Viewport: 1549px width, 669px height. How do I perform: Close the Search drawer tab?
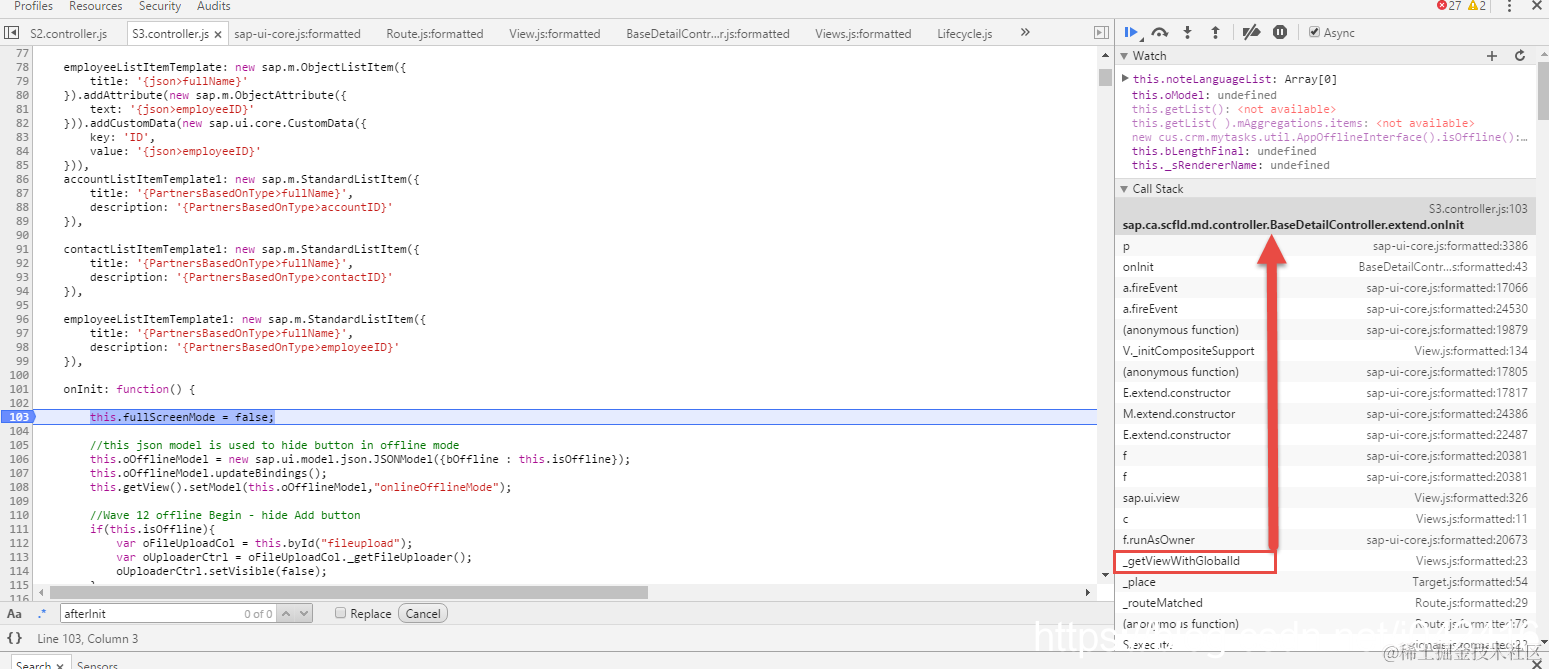pos(59,665)
